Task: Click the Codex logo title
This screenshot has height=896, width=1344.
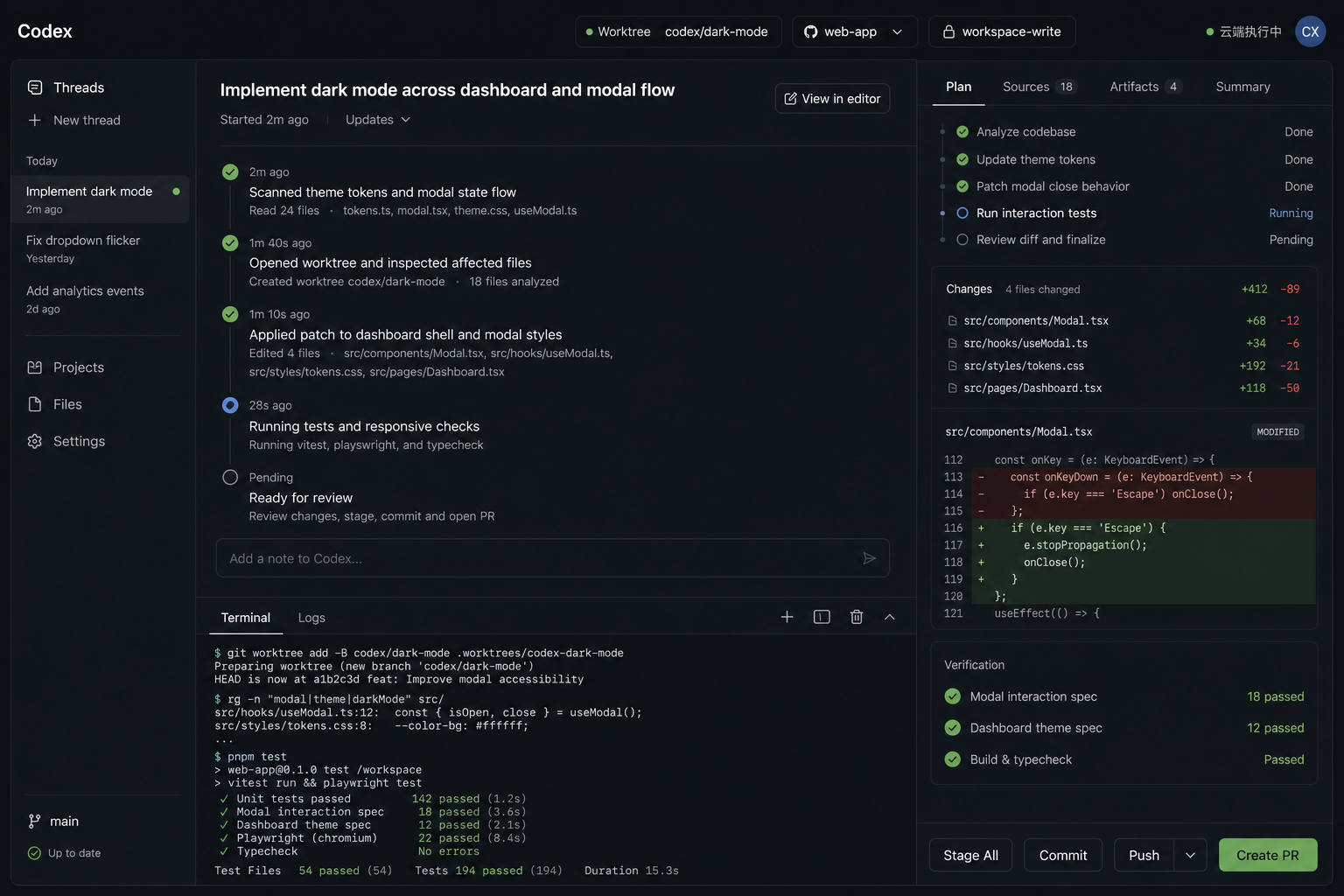Action: coord(45,31)
